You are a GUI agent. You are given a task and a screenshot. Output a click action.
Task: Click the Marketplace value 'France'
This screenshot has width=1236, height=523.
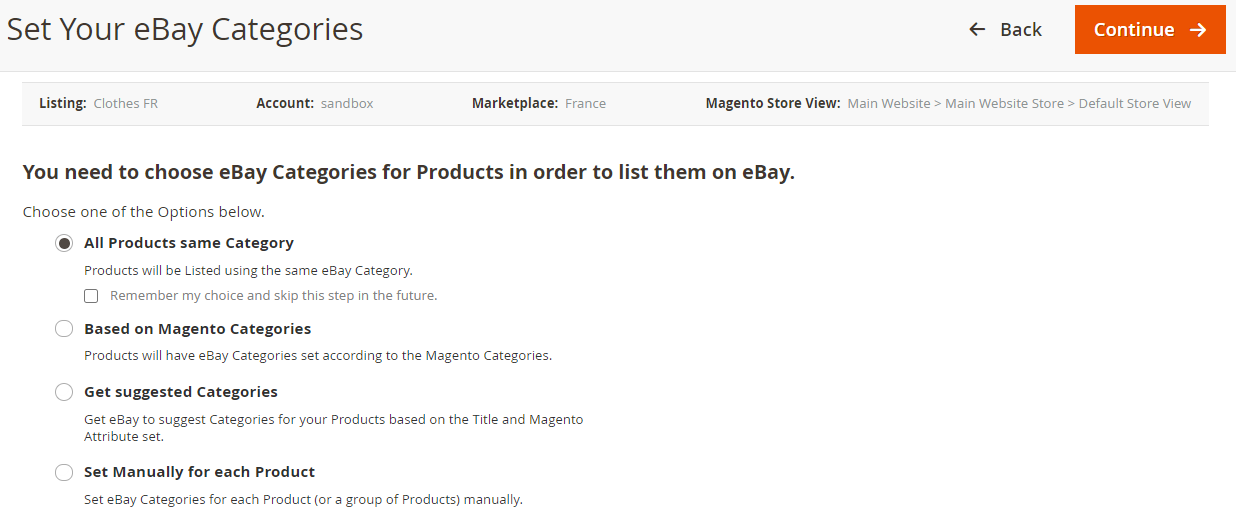[585, 103]
